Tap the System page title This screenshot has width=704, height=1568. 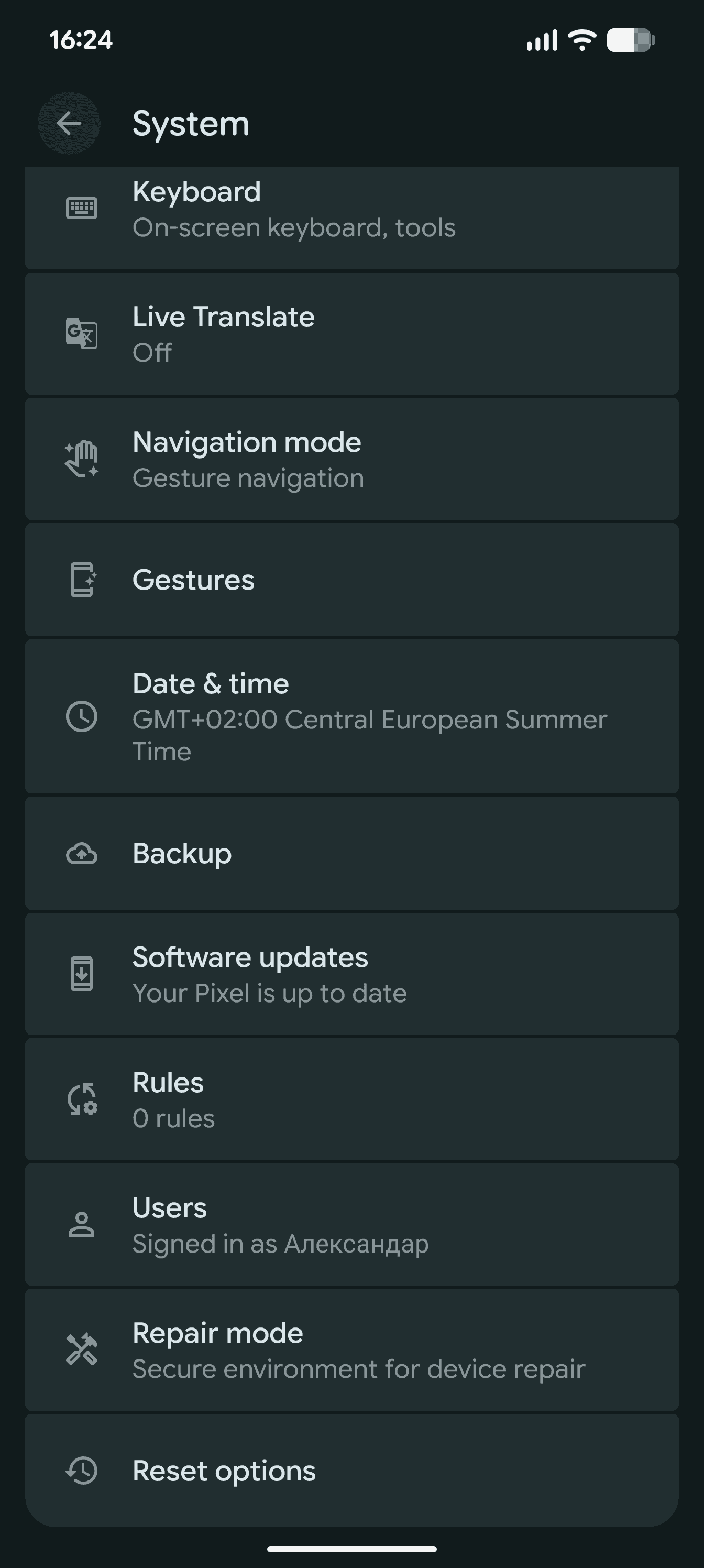coord(191,124)
